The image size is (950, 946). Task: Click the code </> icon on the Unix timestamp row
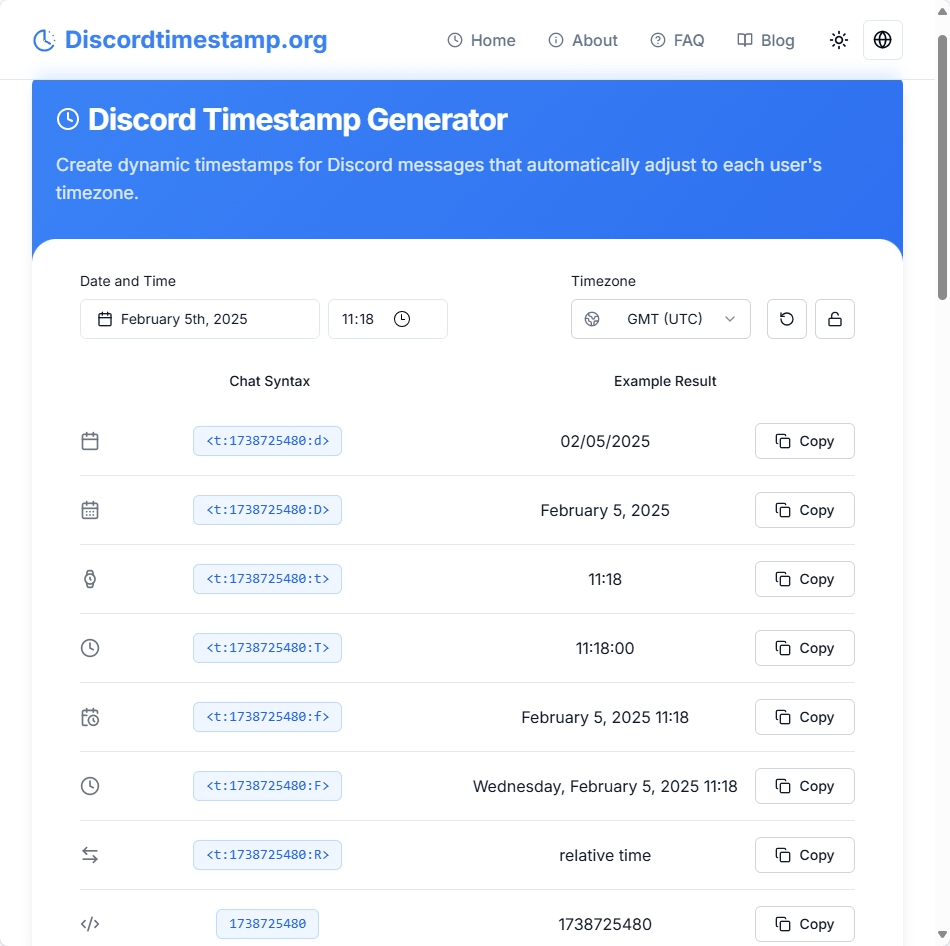(90, 923)
